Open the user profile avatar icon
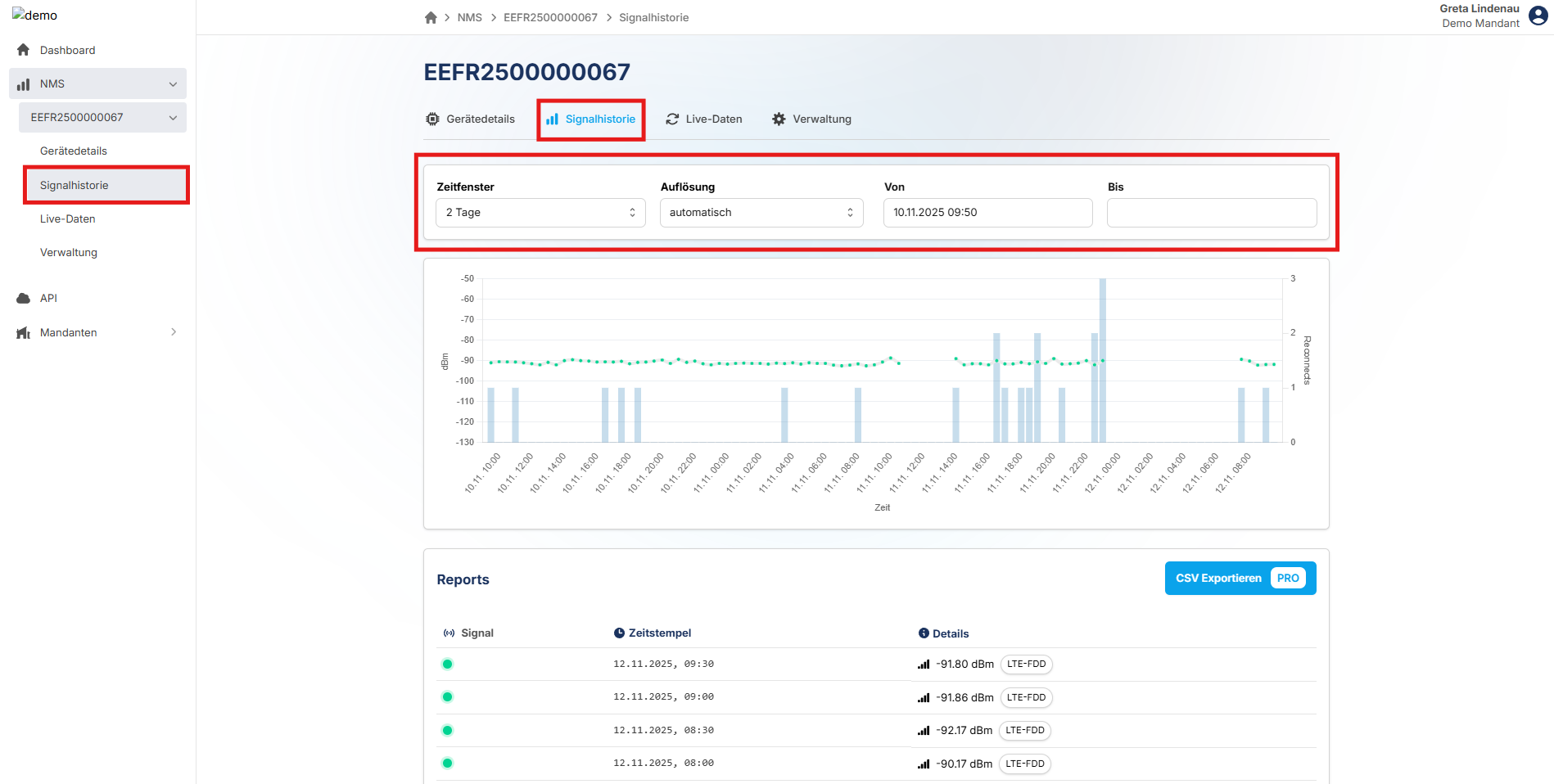 (x=1538, y=16)
